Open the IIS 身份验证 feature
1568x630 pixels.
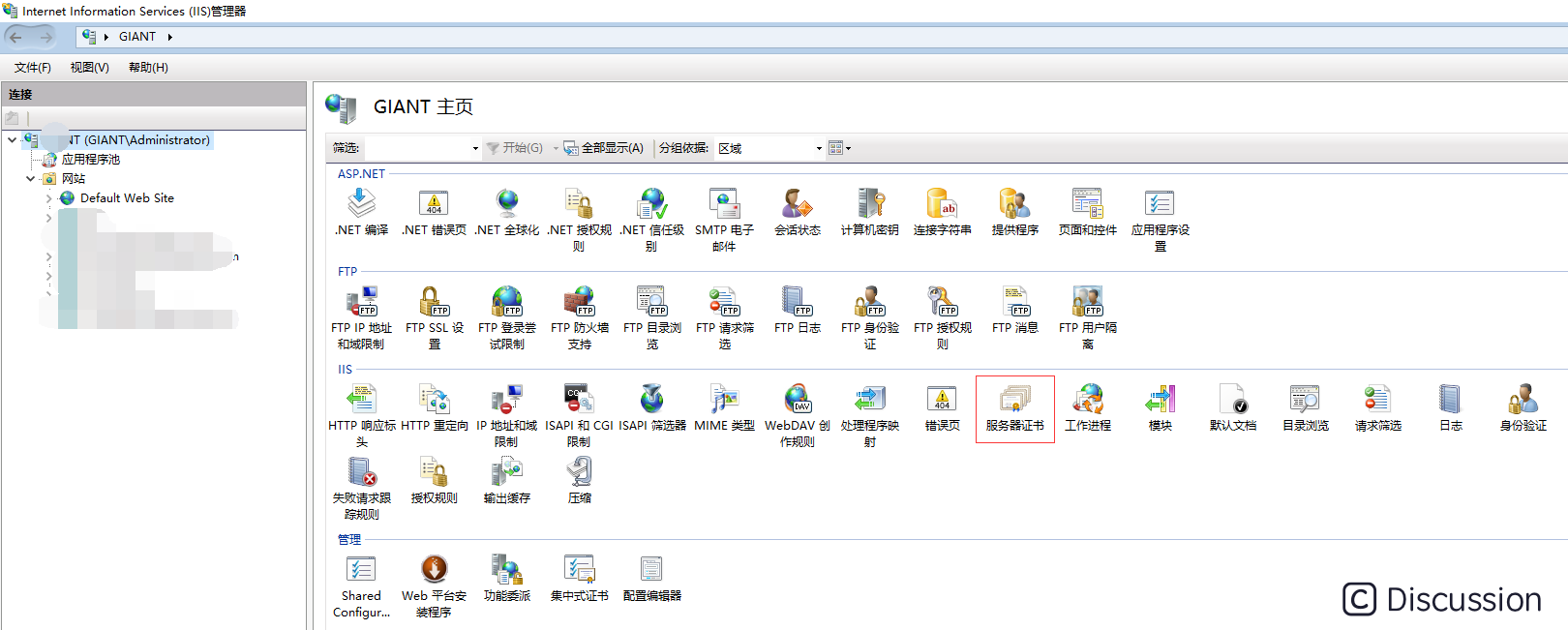tap(1523, 407)
